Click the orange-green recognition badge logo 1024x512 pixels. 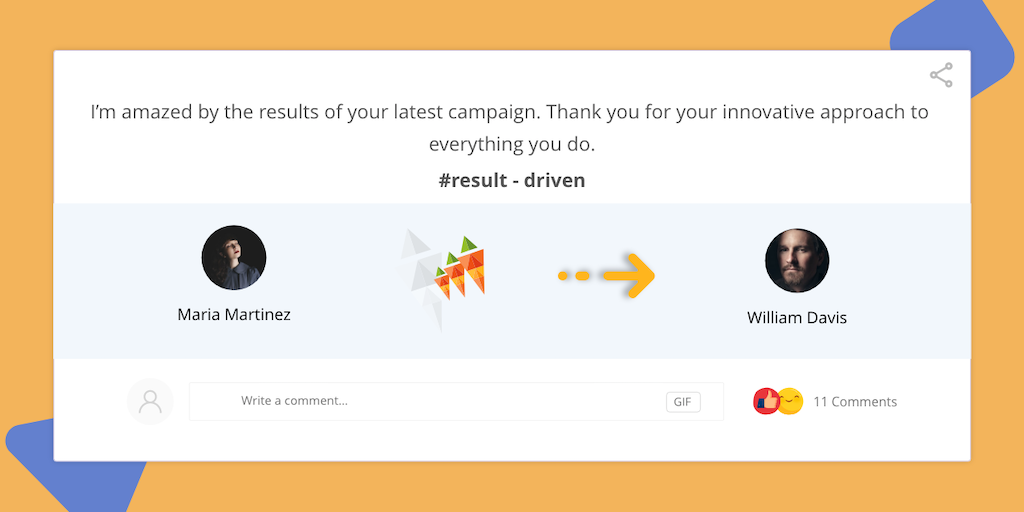(458, 269)
